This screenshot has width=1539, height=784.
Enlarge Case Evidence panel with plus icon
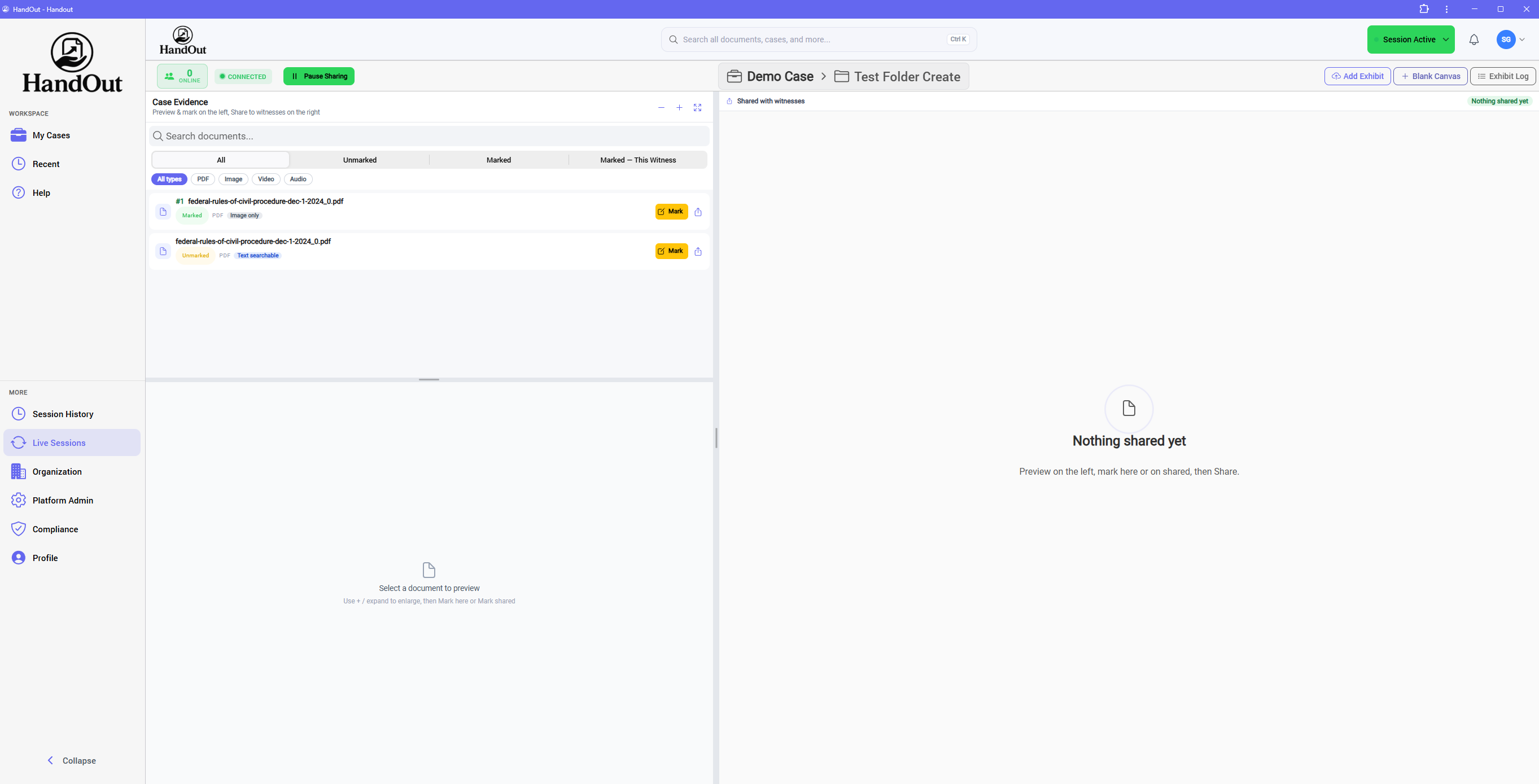[x=679, y=107]
